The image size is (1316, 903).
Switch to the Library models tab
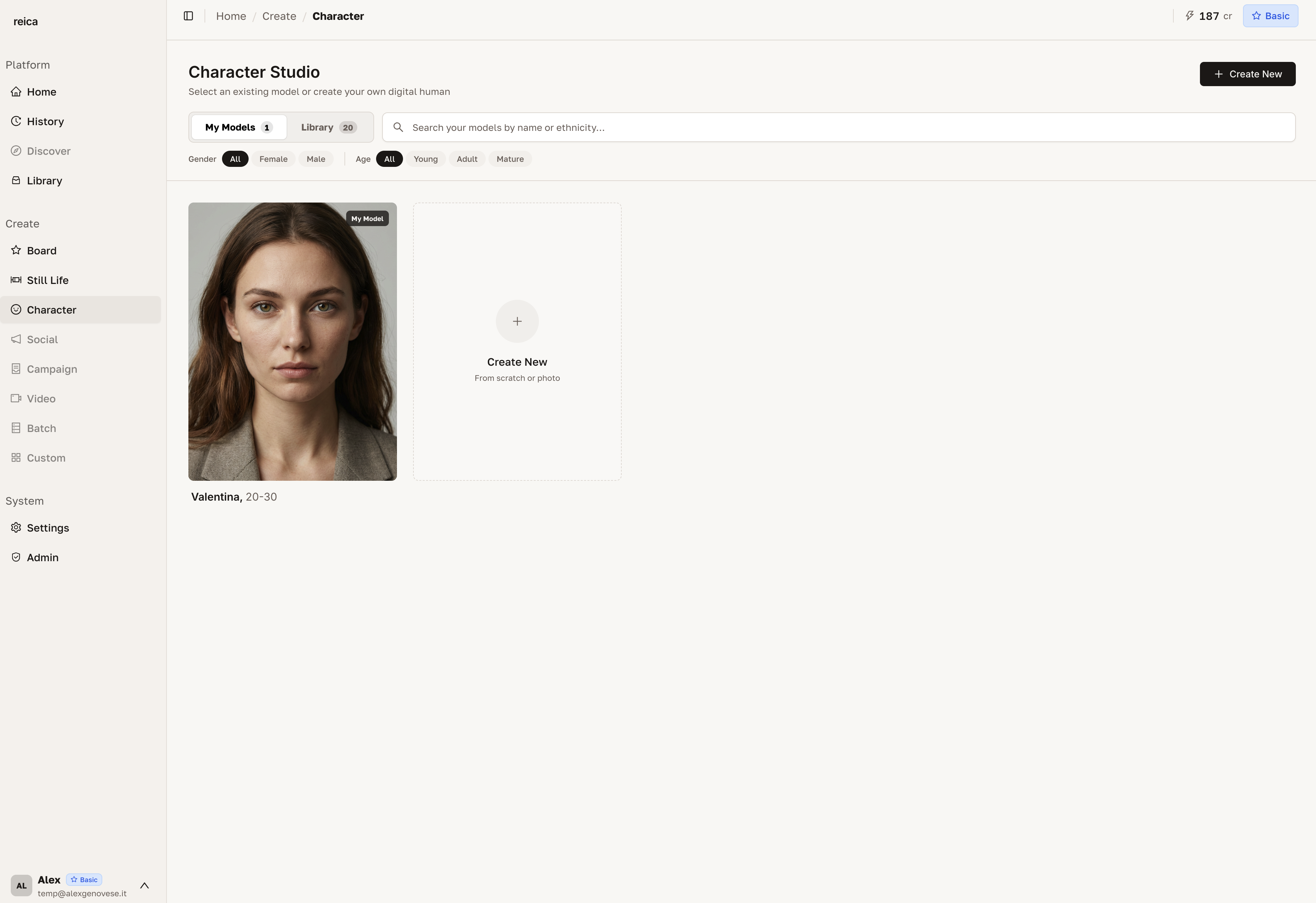(328, 127)
